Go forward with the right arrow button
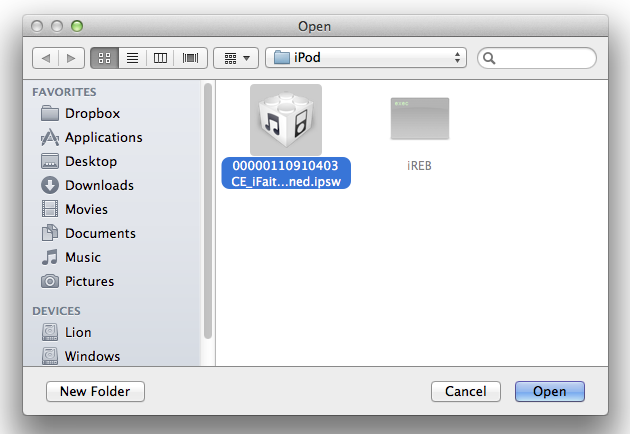Viewport: 630px width, 434px height. [72, 58]
